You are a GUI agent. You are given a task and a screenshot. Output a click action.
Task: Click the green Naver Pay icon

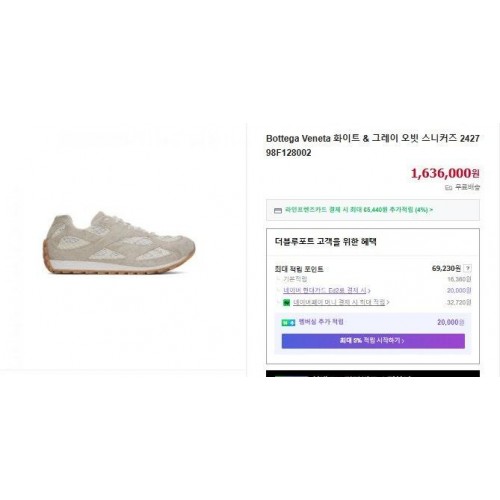286,302
